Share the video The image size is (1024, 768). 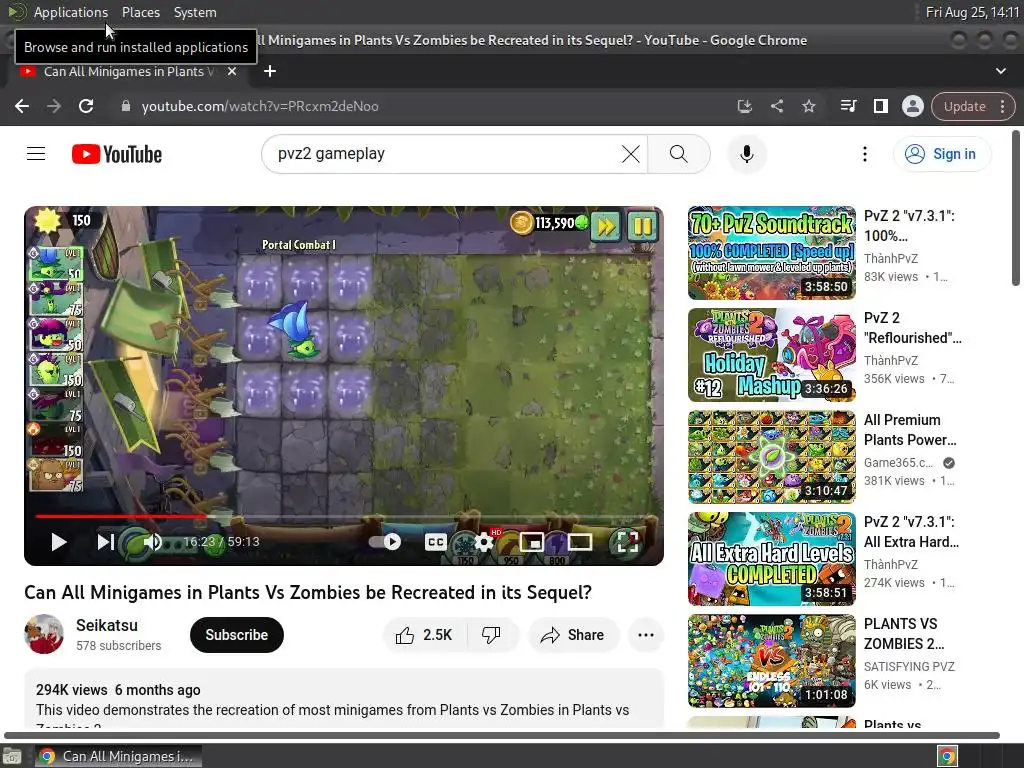(573, 635)
